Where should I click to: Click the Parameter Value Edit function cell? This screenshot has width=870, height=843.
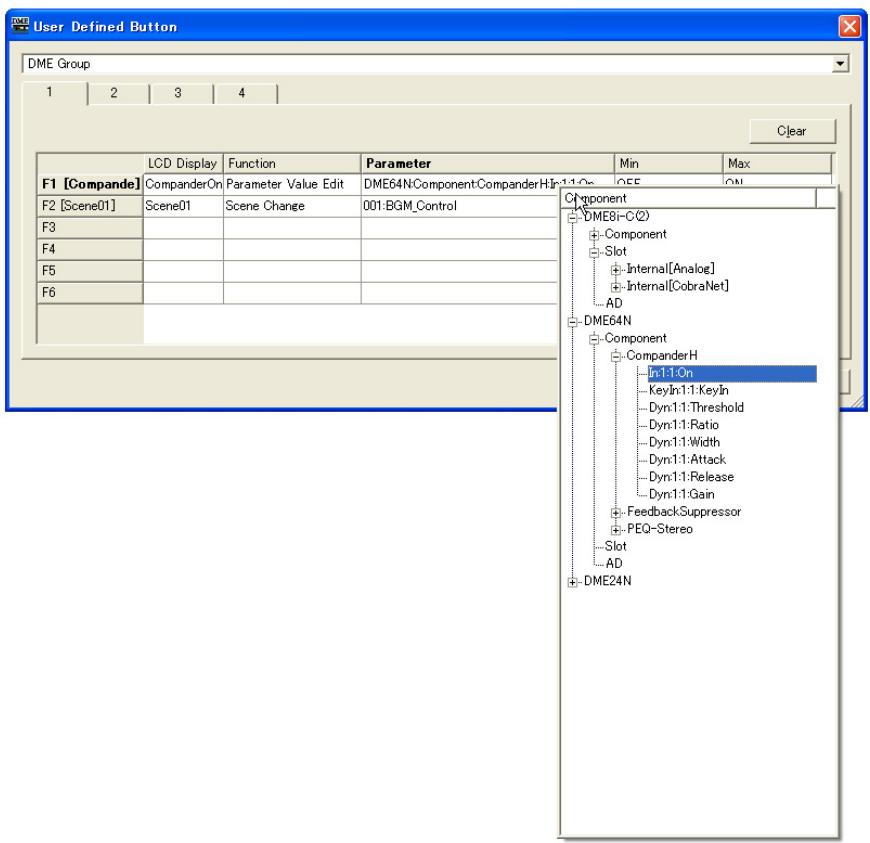292,184
